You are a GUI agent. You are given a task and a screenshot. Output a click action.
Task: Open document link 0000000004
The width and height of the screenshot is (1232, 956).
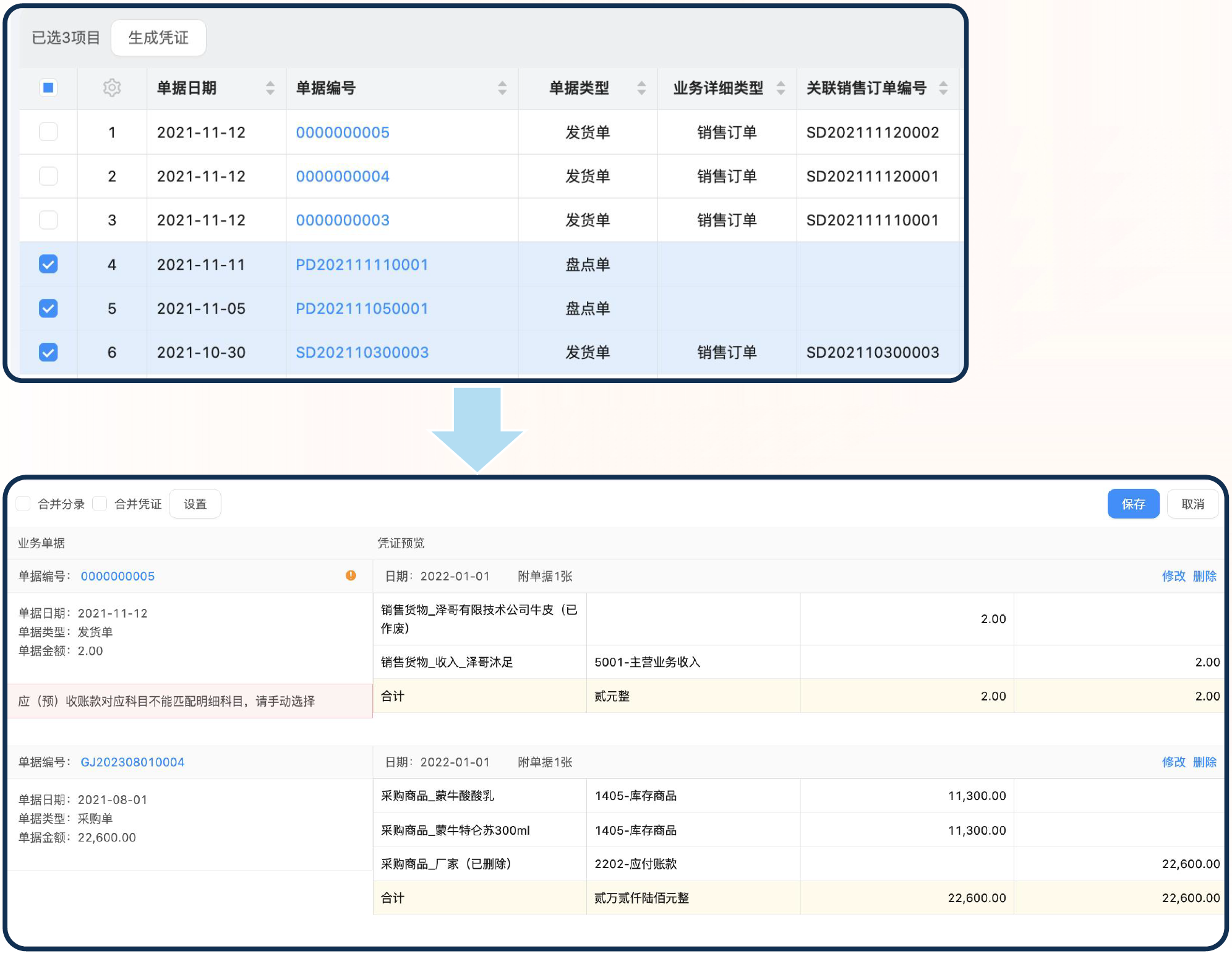click(343, 176)
